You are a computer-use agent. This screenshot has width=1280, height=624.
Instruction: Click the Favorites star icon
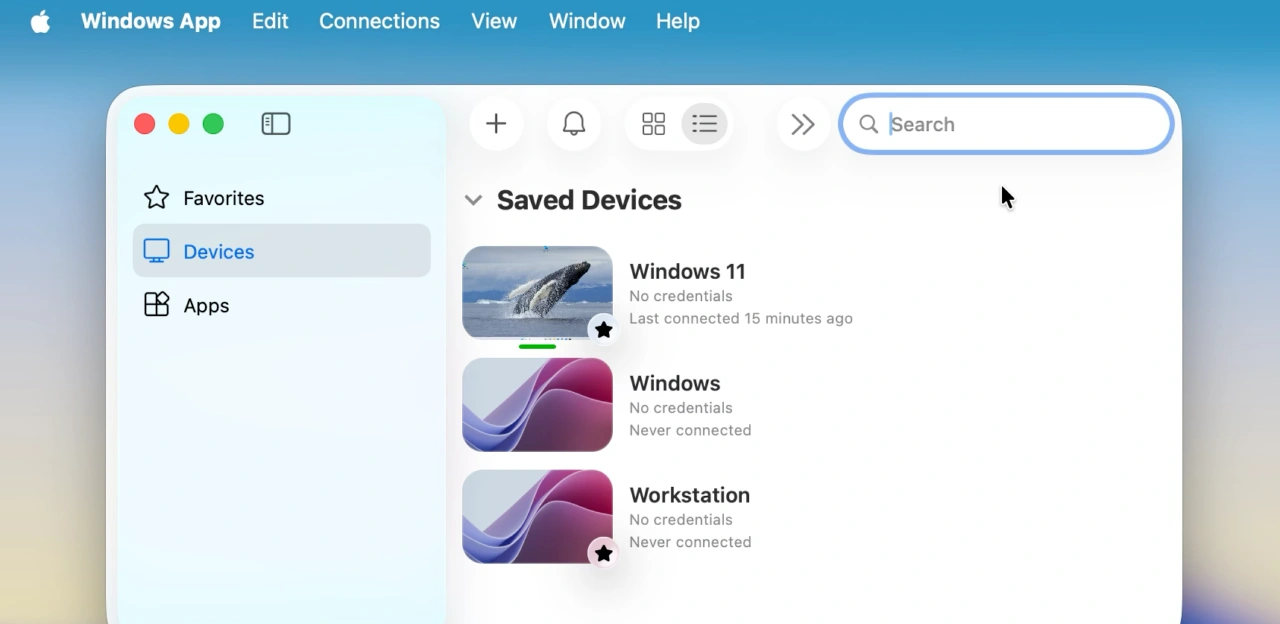(156, 197)
